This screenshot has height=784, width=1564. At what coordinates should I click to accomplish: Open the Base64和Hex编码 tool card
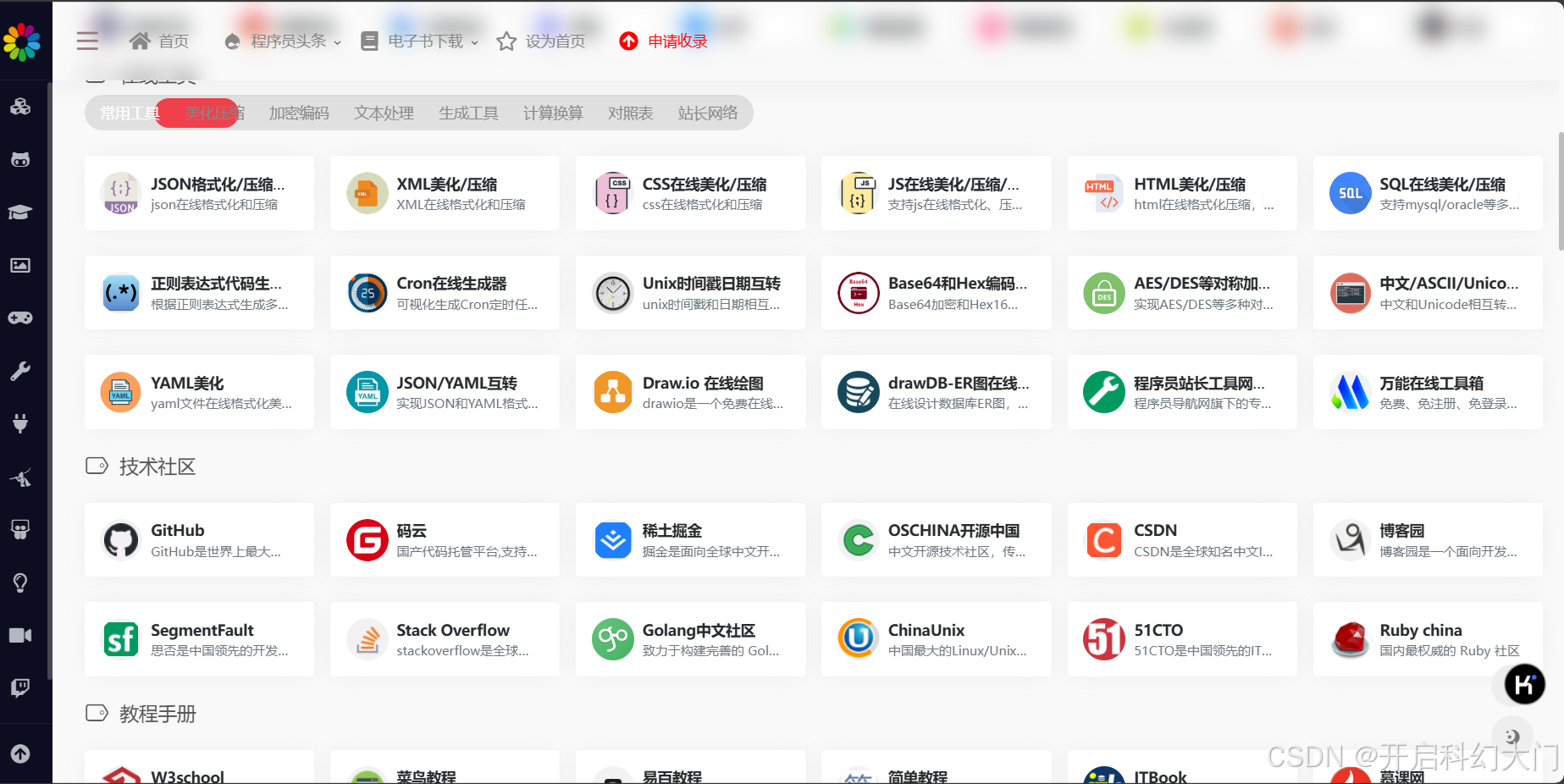point(936,293)
